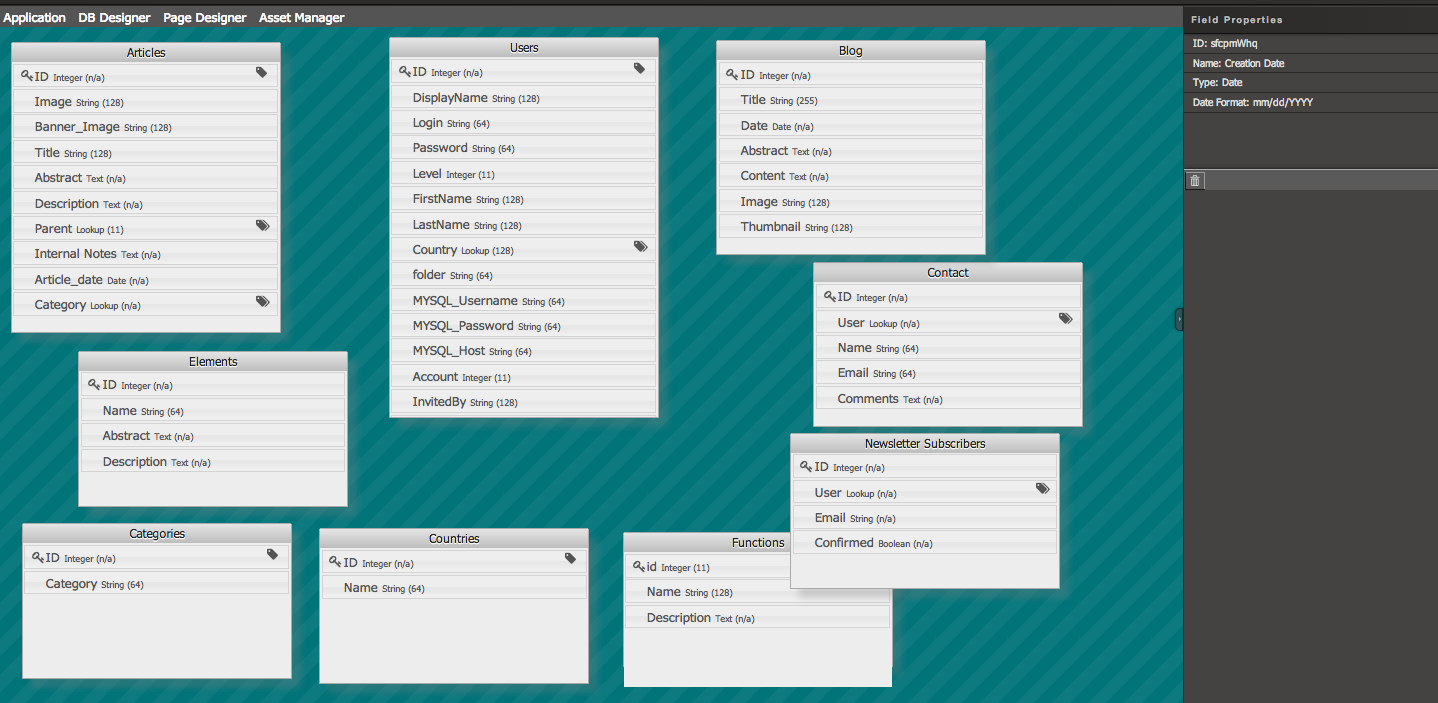The image size is (1438, 703).
Task: Click tag icon on Newsletter Subscribers User row
Action: 1043,489
